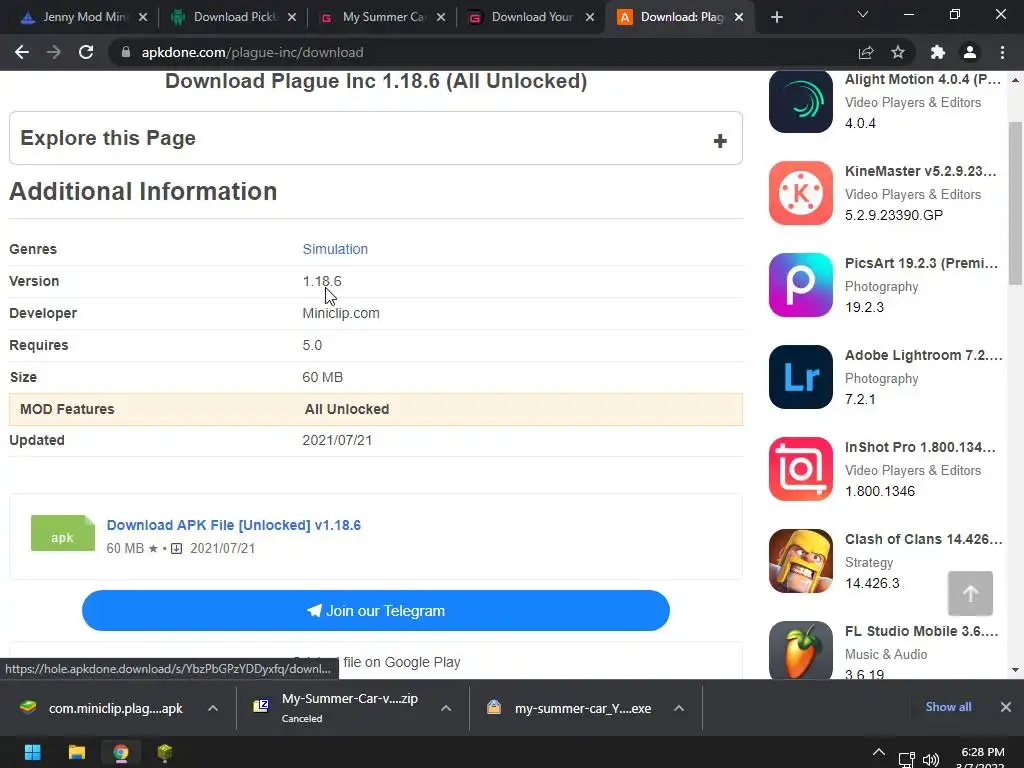Click the PicsArt app icon
The image size is (1024, 768).
point(801,285)
